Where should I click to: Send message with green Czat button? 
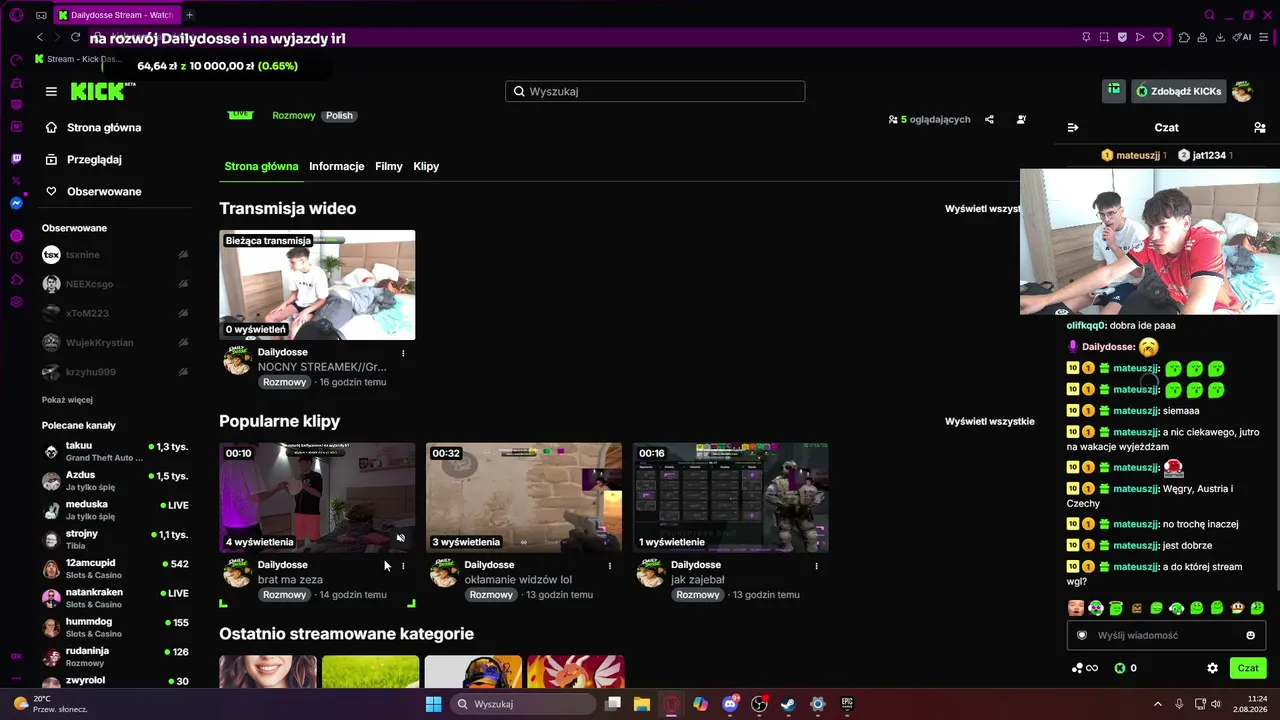click(x=1248, y=668)
